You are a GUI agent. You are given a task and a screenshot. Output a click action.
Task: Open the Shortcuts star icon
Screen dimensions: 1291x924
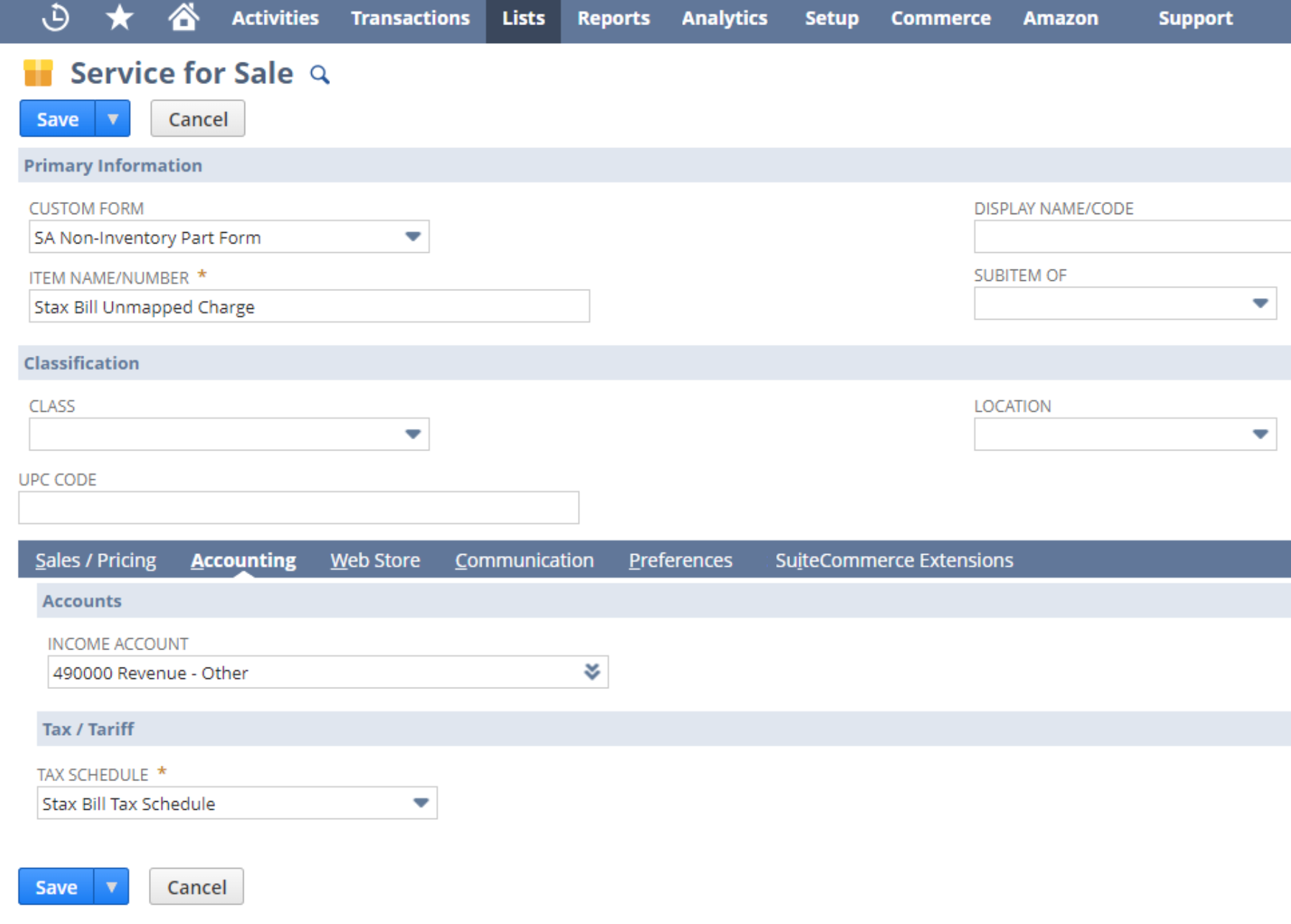[119, 17]
